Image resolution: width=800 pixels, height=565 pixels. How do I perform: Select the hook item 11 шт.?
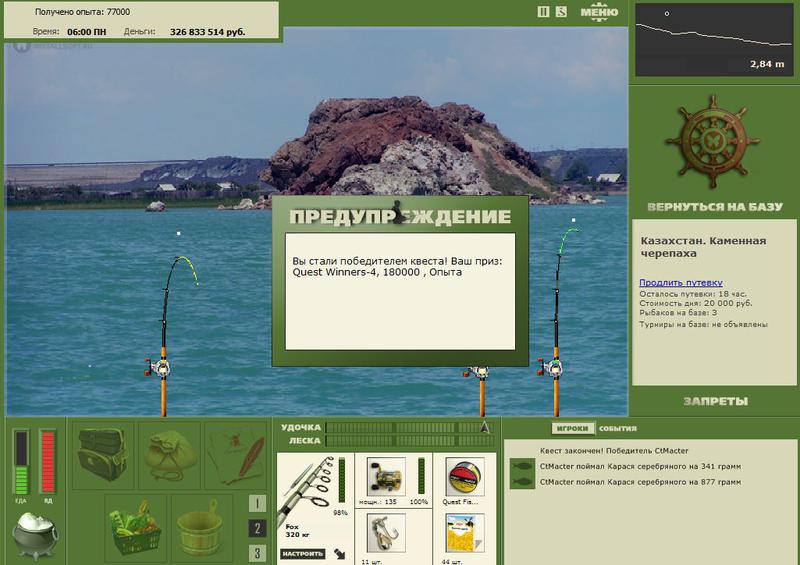(386, 533)
